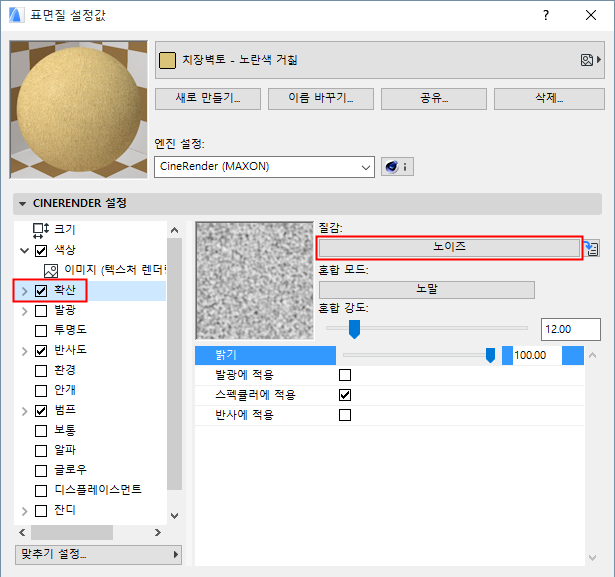Screen dimensions: 615x577
Task: Check the 반사에 적용 checkbox
Action: tap(345, 415)
